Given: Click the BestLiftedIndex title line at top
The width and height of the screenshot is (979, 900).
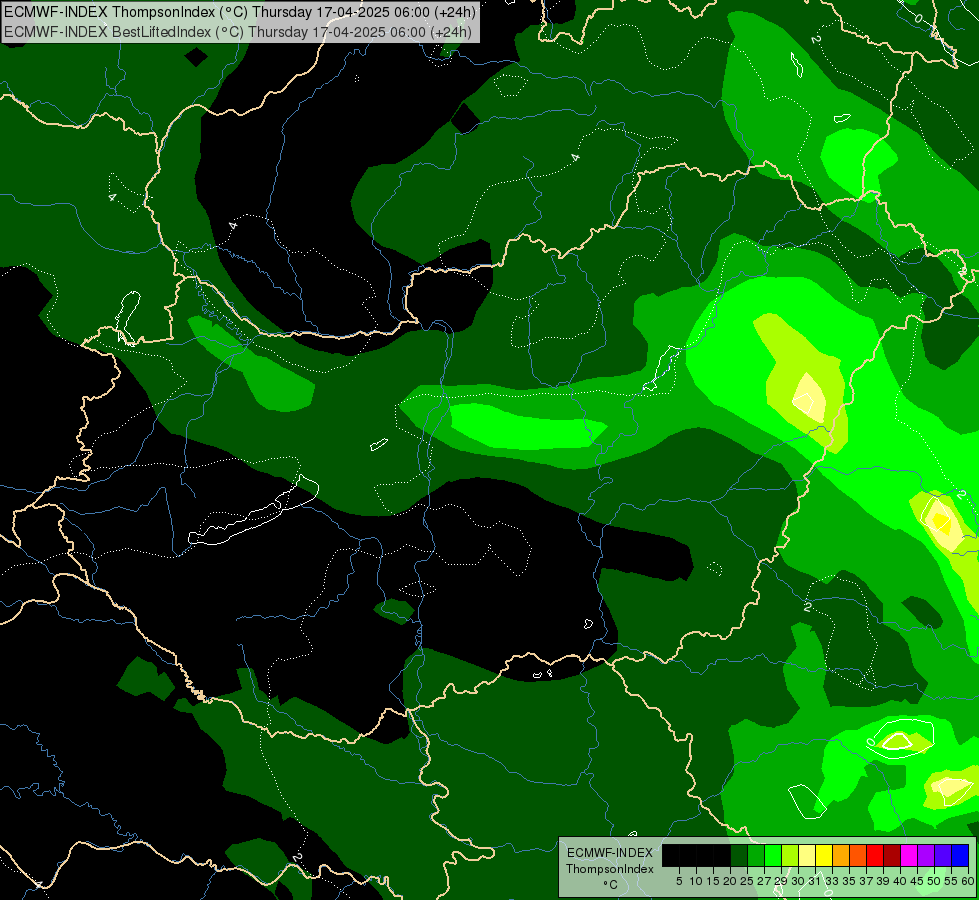Looking at the screenshot, I should point(237,32).
